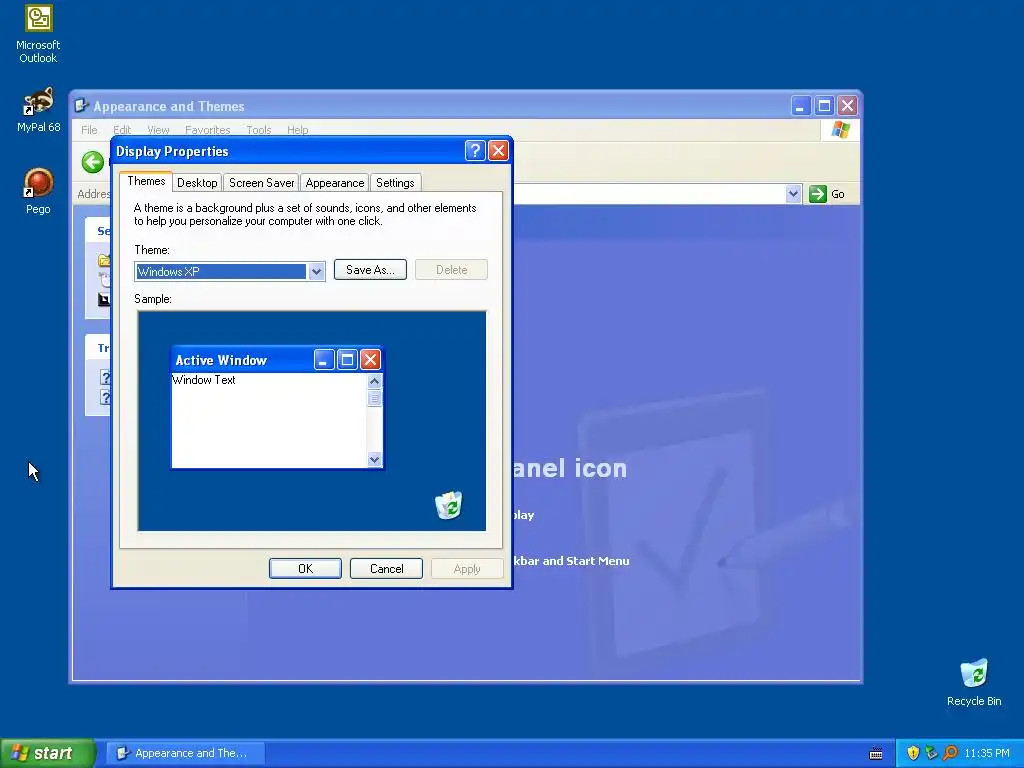Switch to the Desktop tab
Viewport: 1024px width, 768px height.
click(197, 183)
